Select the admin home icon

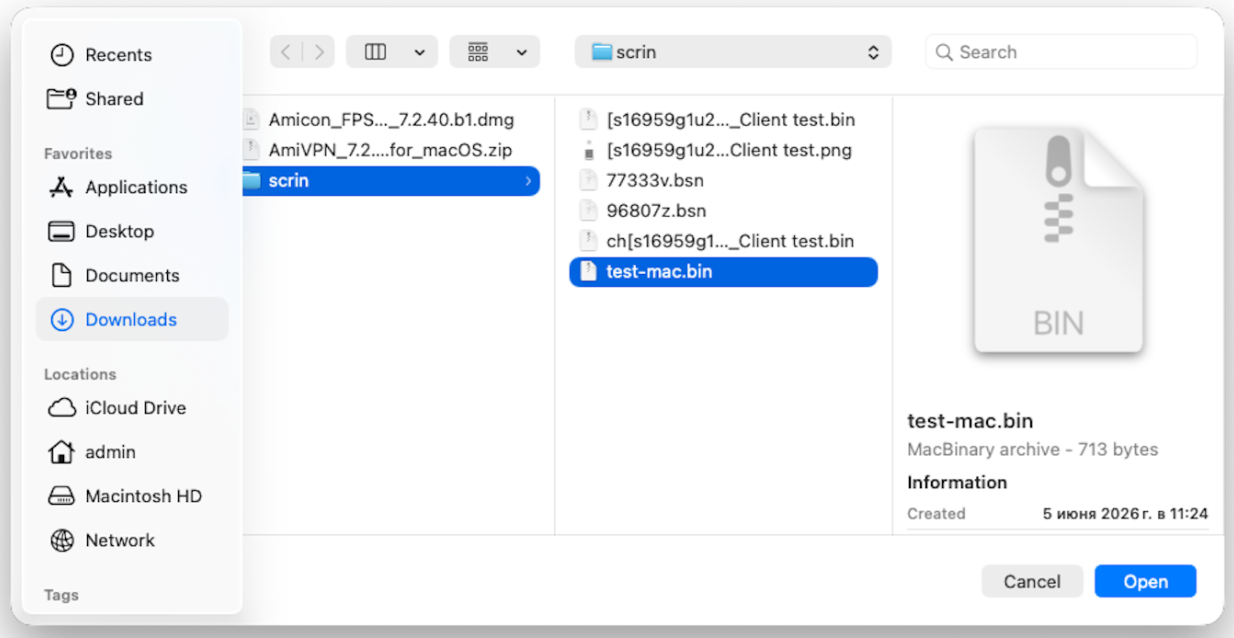coord(62,452)
